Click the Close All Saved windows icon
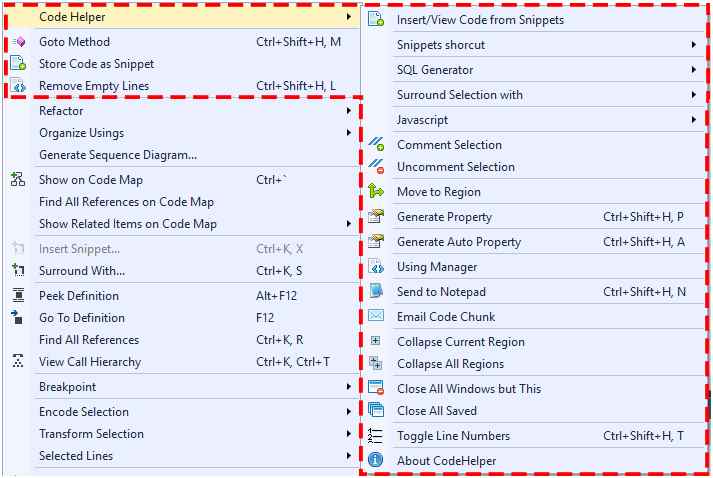The image size is (713, 478). click(x=376, y=410)
